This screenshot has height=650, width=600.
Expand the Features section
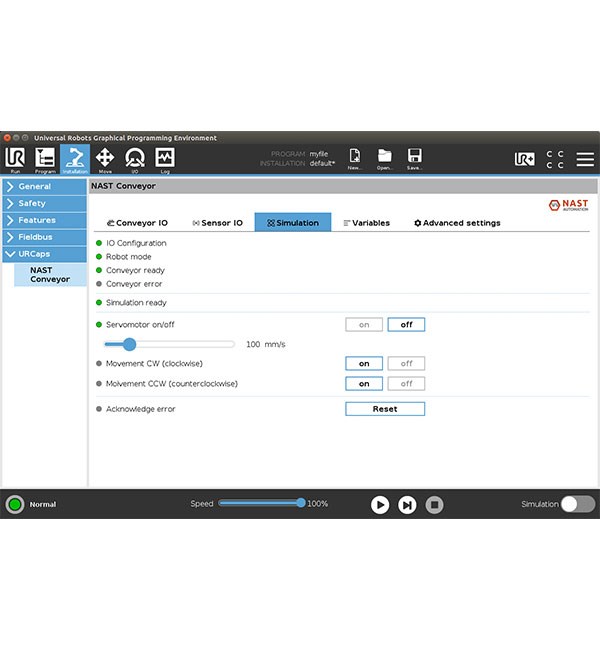coord(45,220)
